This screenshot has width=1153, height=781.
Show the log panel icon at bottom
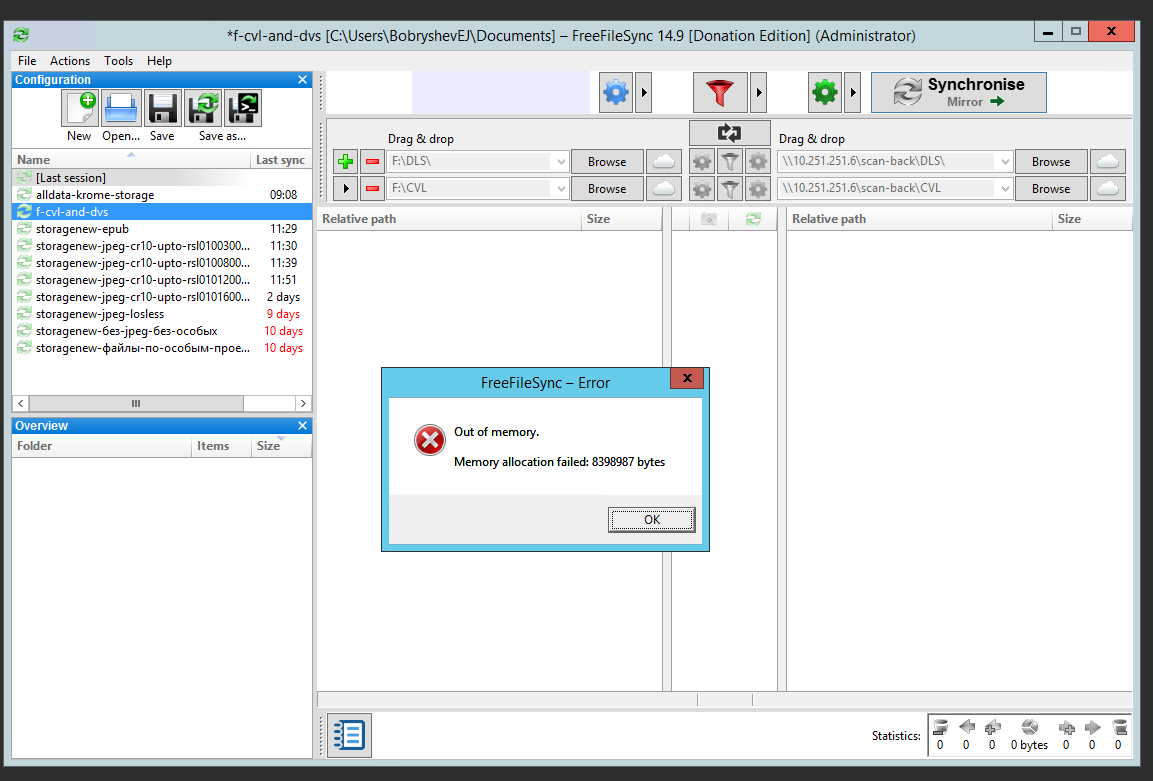coord(349,735)
